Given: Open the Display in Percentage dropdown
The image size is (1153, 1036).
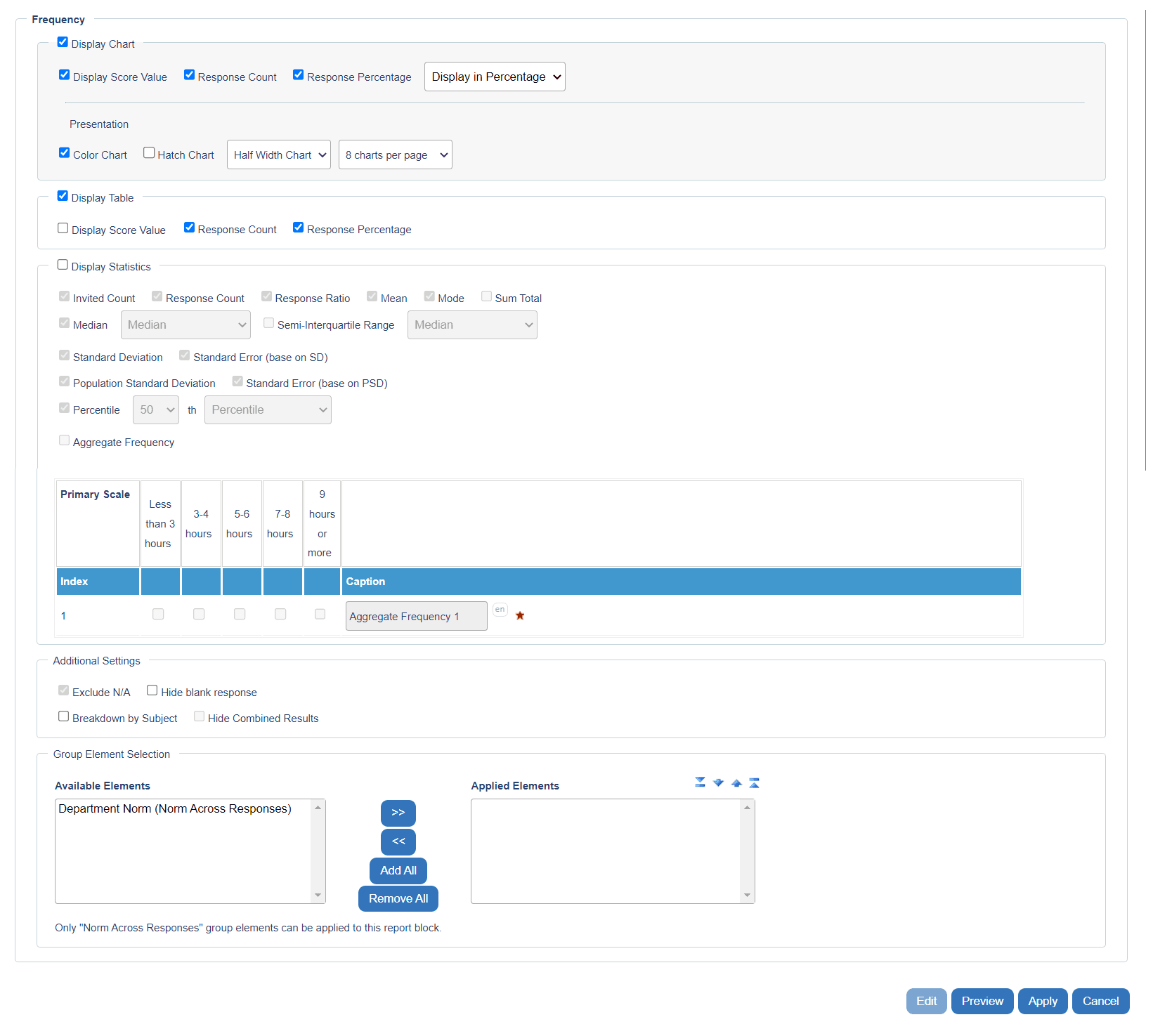Looking at the screenshot, I should pyautogui.click(x=495, y=77).
